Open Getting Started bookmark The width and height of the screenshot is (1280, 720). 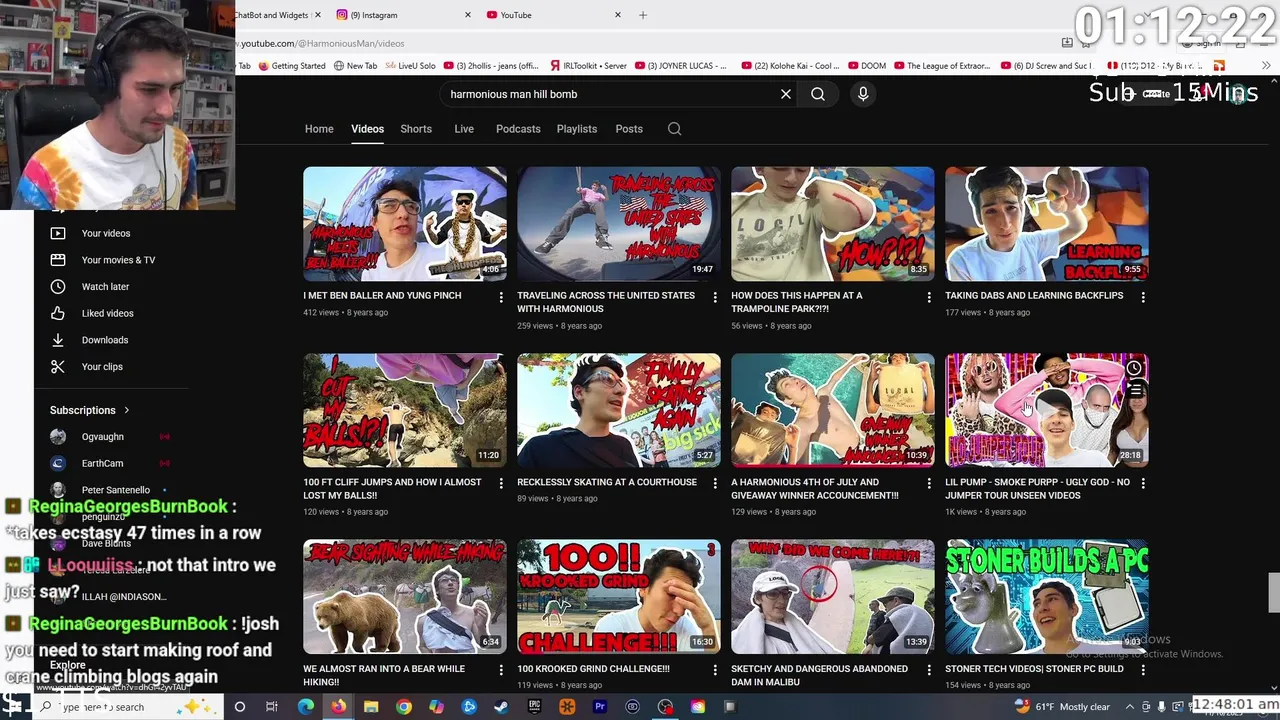[x=291, y=66]
